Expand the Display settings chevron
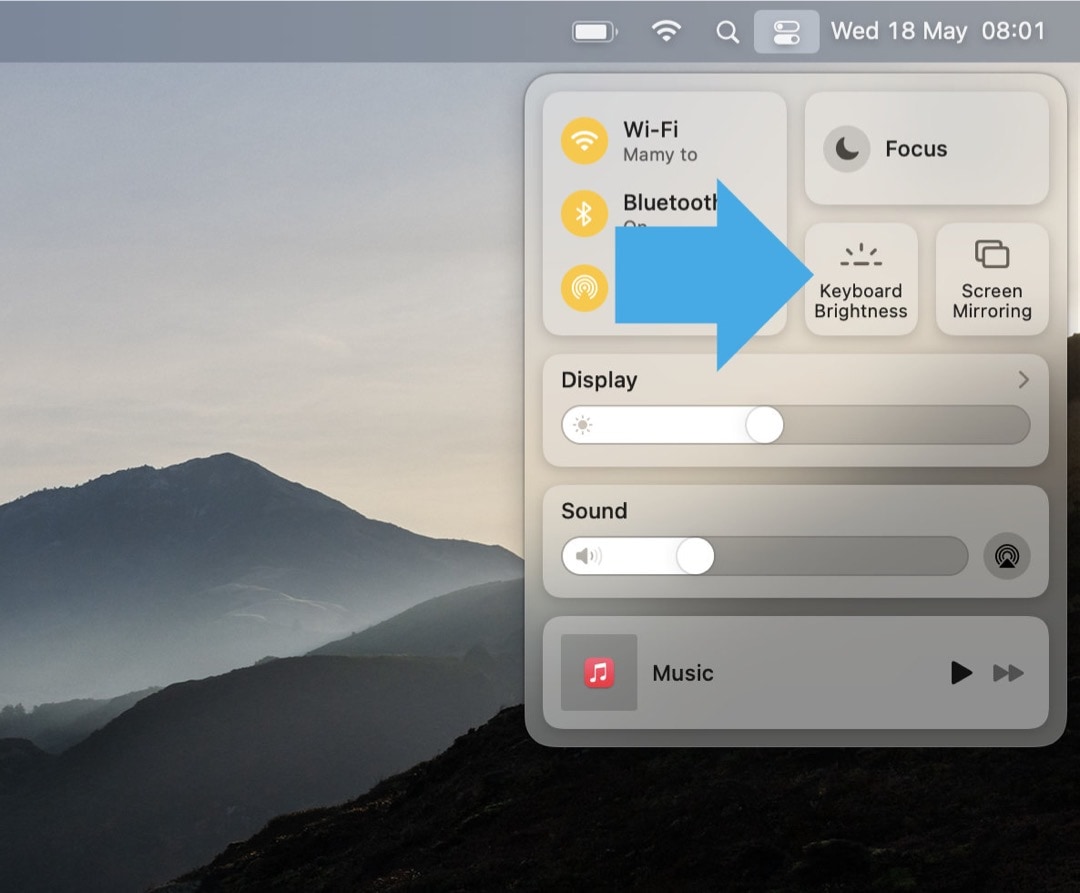 tap(1022, 380)
